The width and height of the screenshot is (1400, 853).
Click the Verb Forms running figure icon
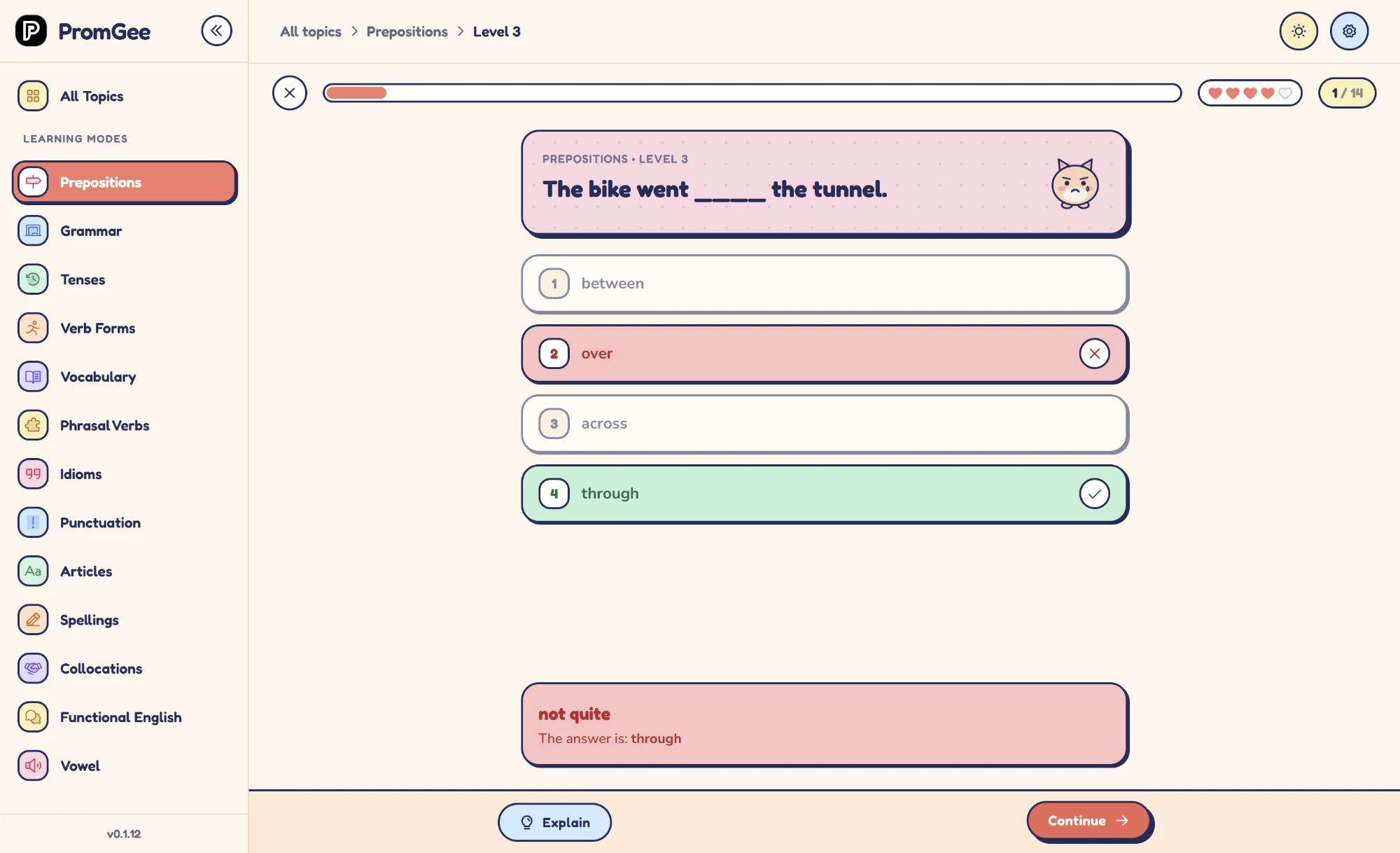33,328
